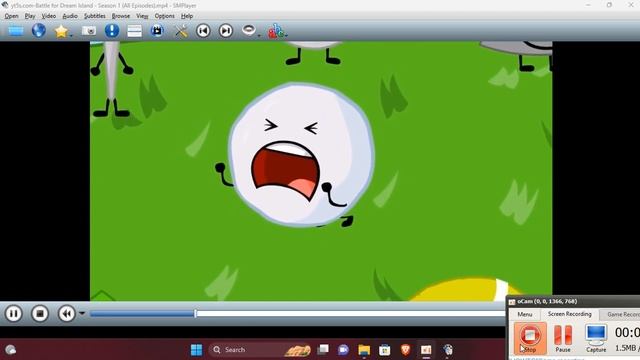
Task: Pause the video playback
Action: 13,313
